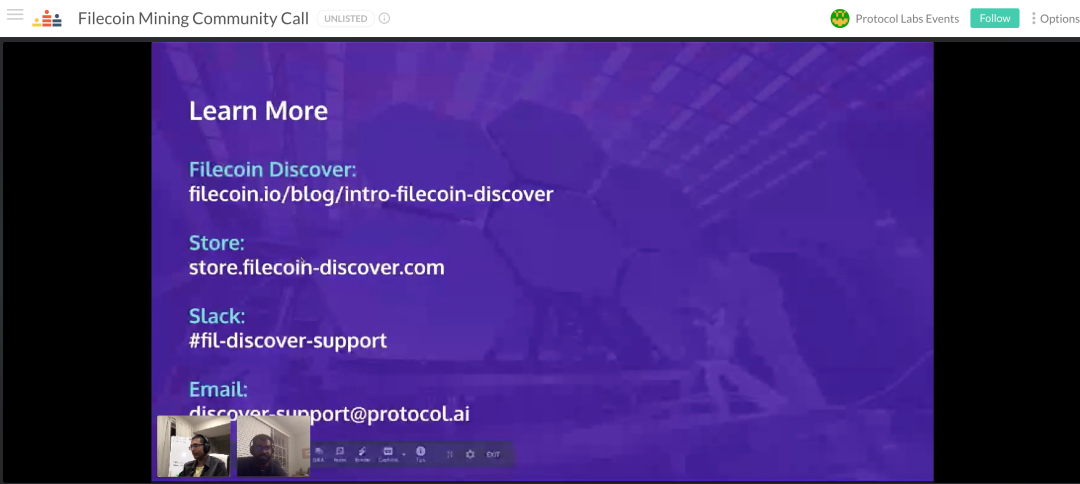Open Tips in slideshow toolbar

click(420, 454)
